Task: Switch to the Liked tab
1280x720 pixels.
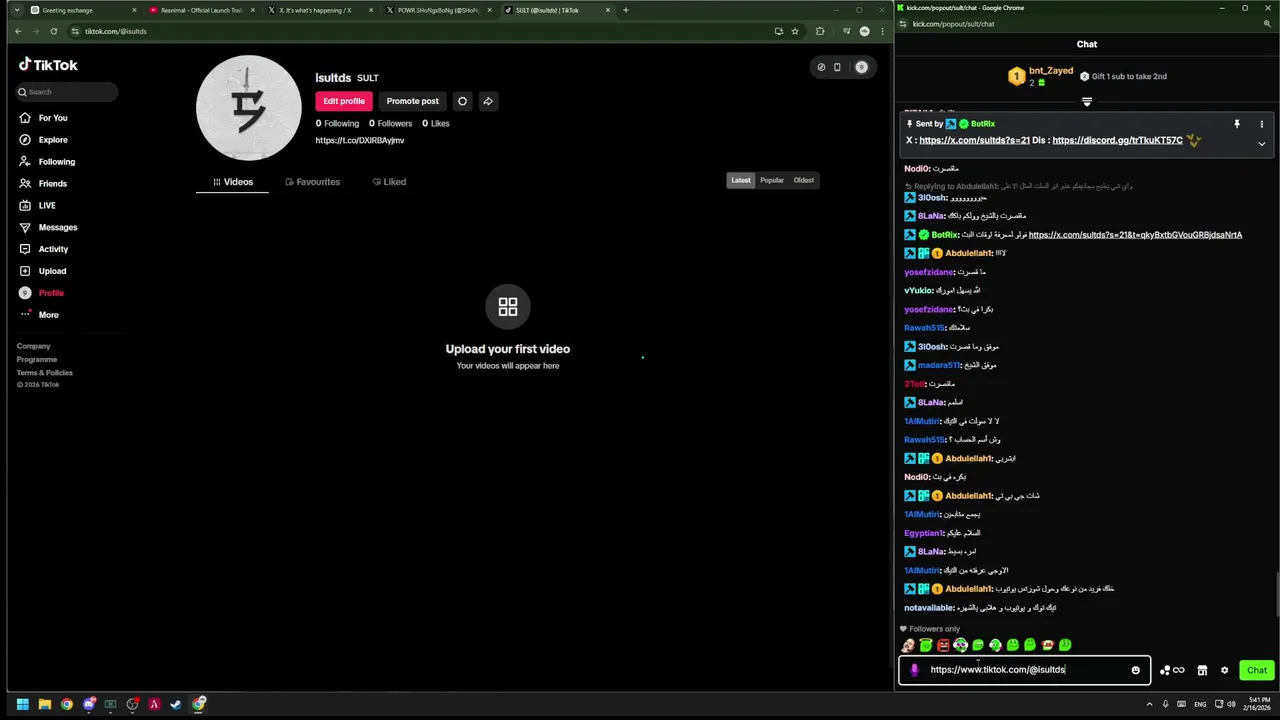Action: 389,182
